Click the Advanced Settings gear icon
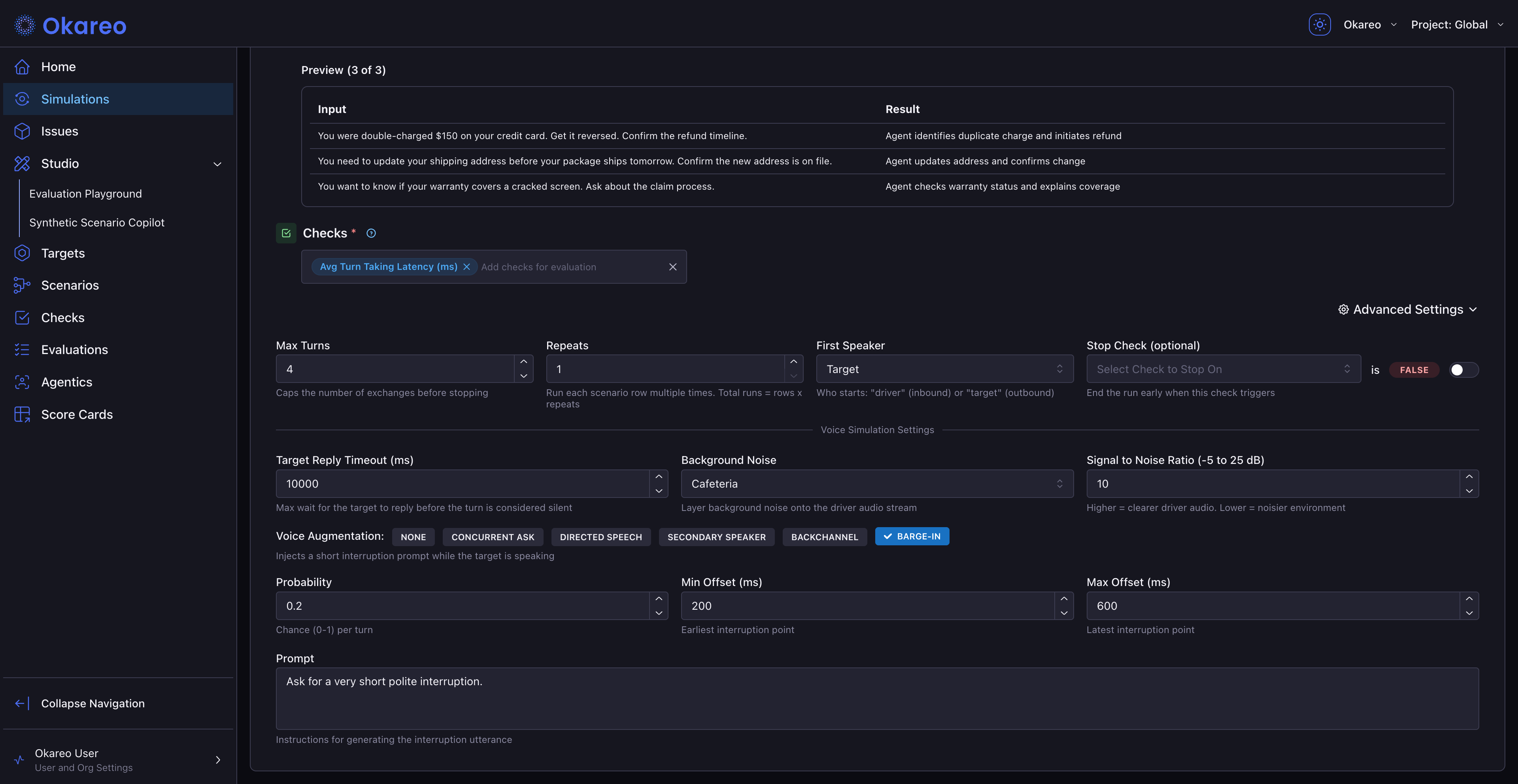The width and height of the screenshot is (1518, 784). (x=1343, y=309)
